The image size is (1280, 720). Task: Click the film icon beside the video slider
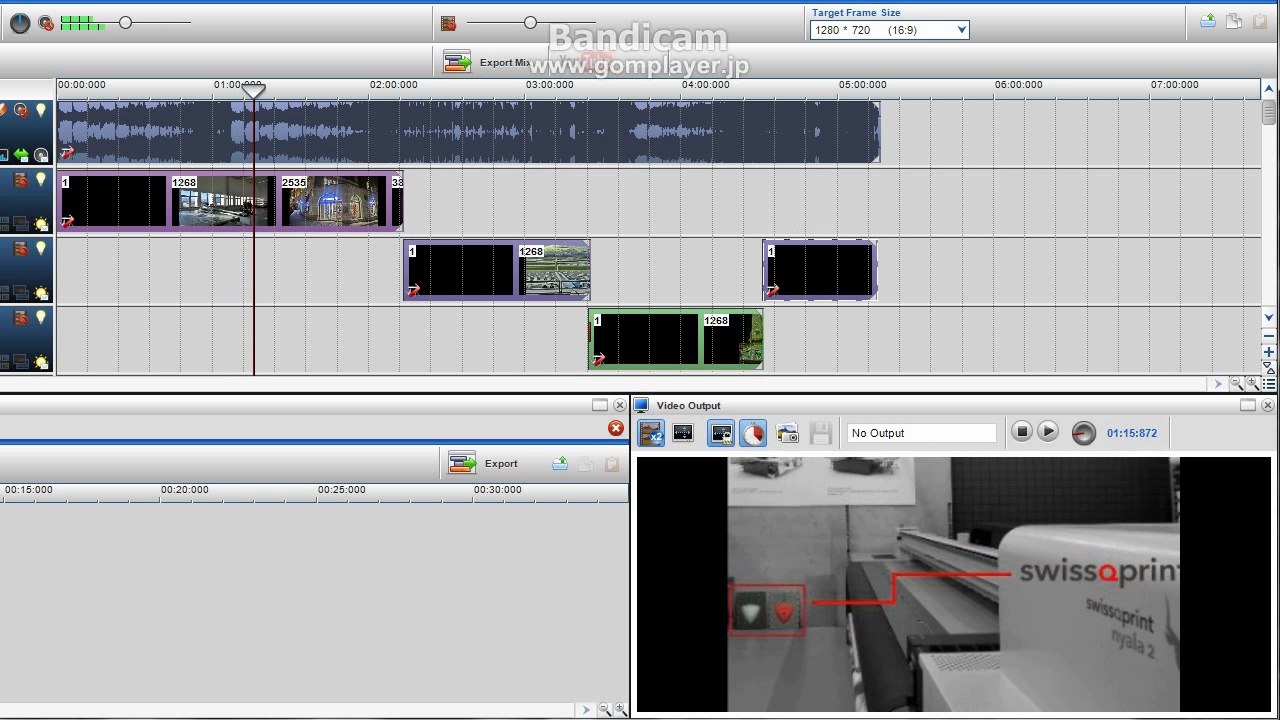[448, 22]
